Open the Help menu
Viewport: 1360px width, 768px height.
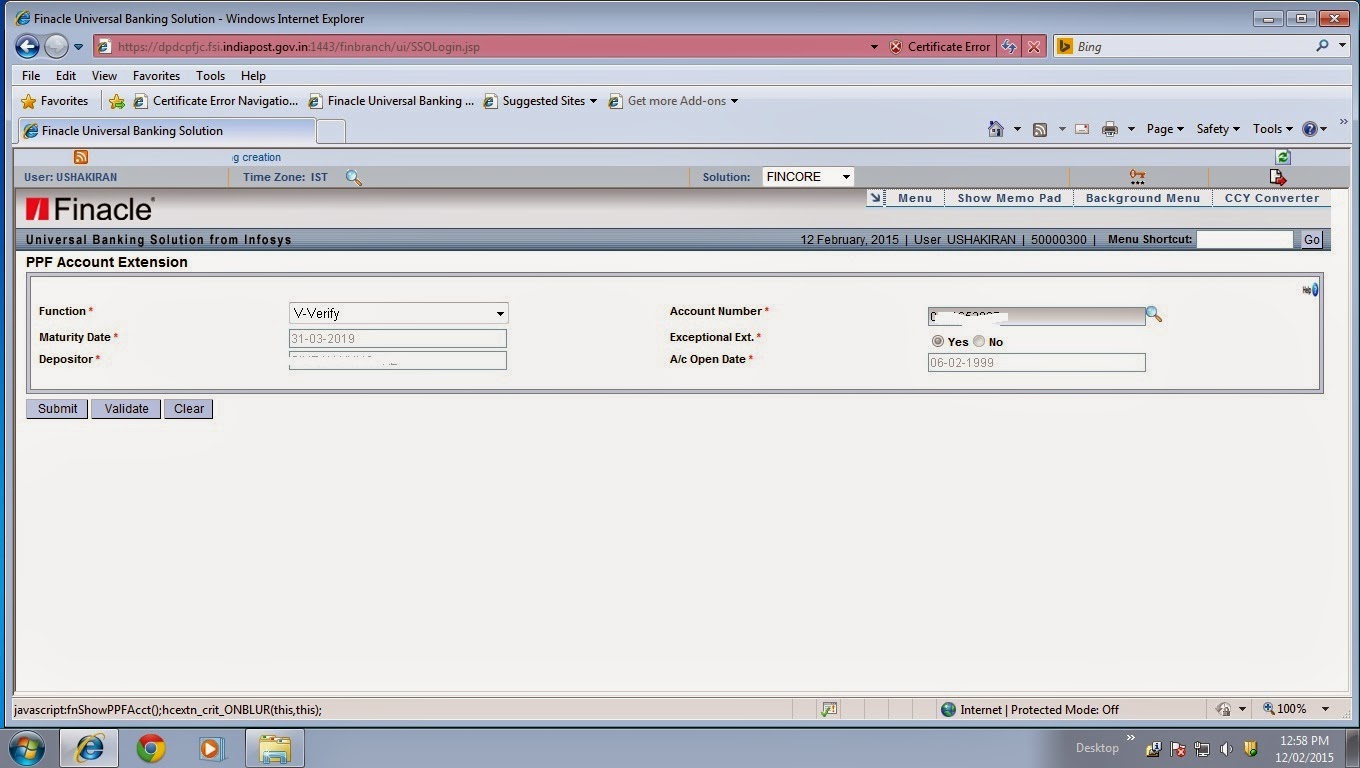[x=253, y=75]
